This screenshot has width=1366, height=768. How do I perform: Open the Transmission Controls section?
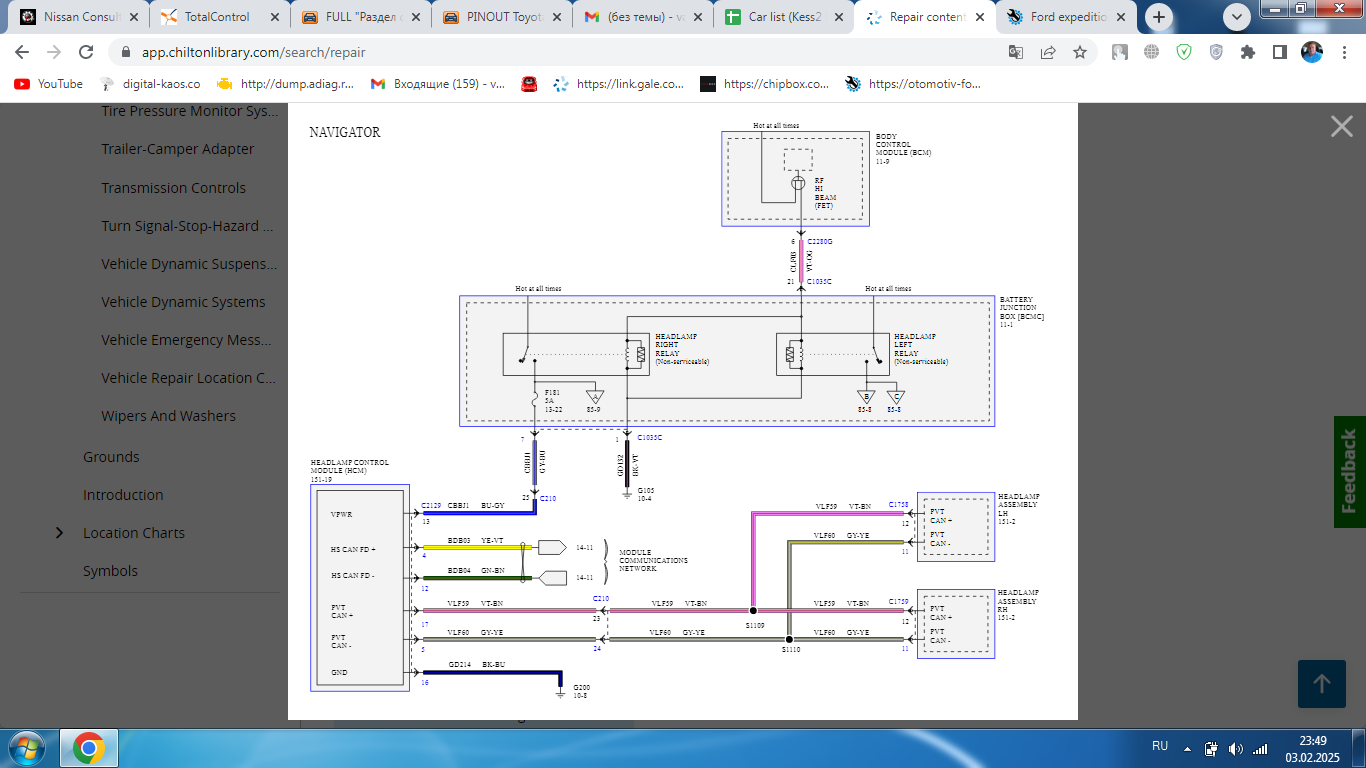click(x=173, y=188)
